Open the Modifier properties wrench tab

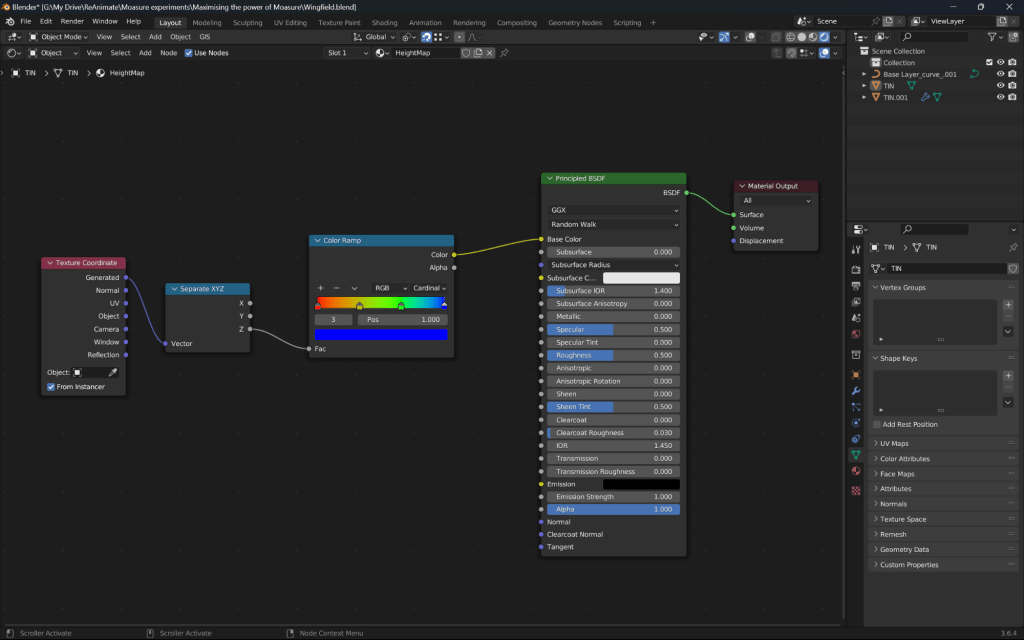(855, 391)
